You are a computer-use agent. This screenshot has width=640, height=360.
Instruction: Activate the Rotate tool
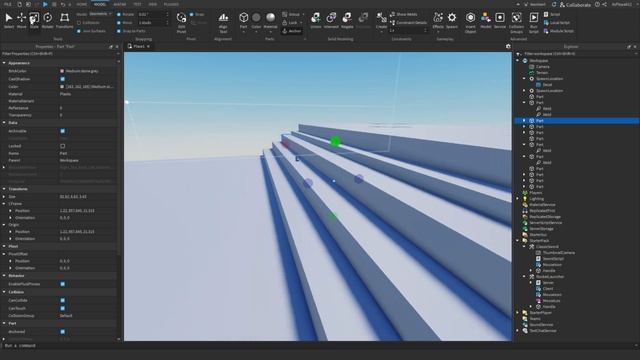coord(48,20)
